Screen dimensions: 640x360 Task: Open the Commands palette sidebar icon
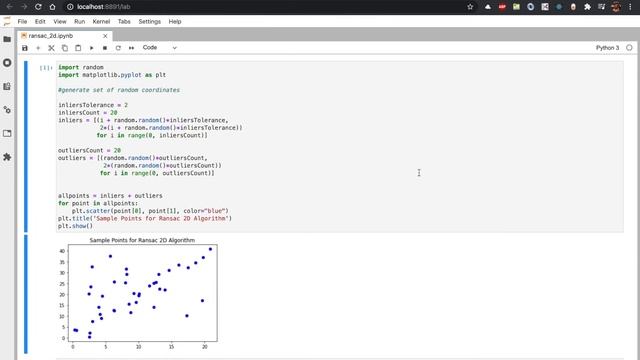tap(7, 87)
